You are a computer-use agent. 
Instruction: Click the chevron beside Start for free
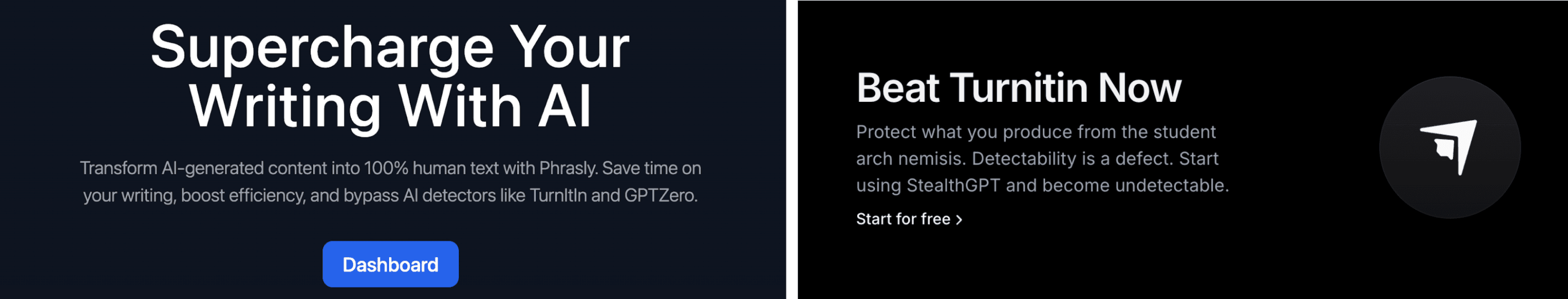point(959,220)
